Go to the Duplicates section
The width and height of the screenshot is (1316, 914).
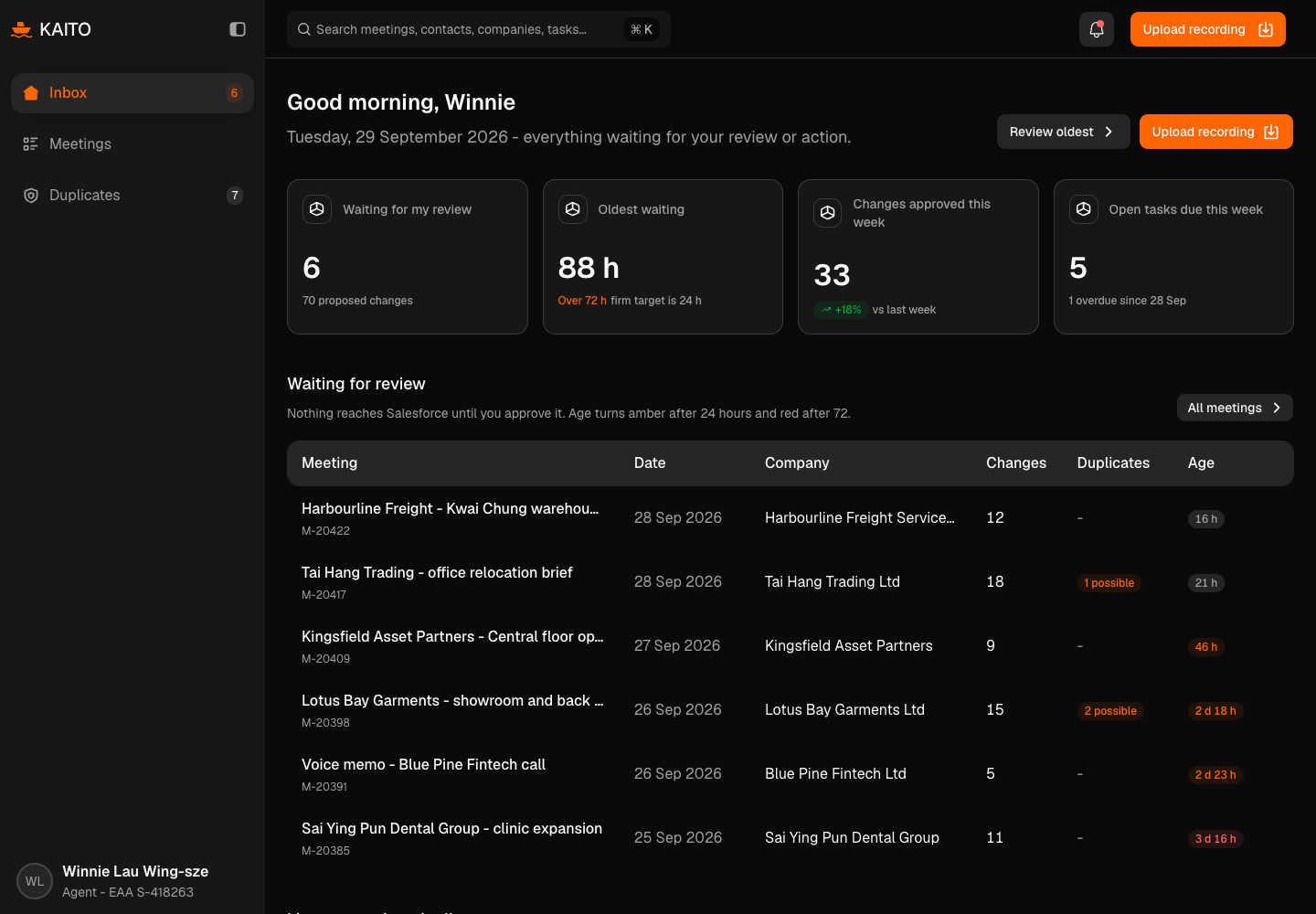coord(133,196)
